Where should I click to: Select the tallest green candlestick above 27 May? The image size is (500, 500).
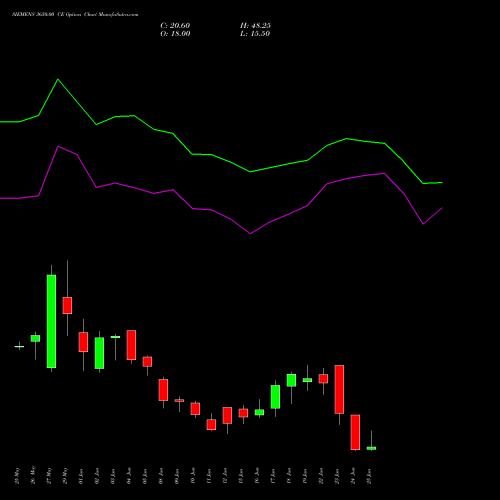(51, 321)
